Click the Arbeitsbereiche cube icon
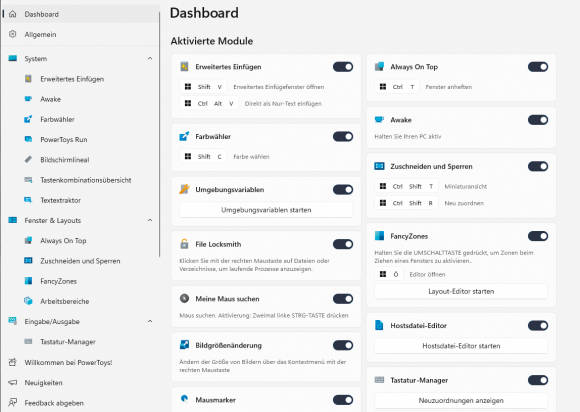This screenshot has width=580, height=412. pos(28,301)
